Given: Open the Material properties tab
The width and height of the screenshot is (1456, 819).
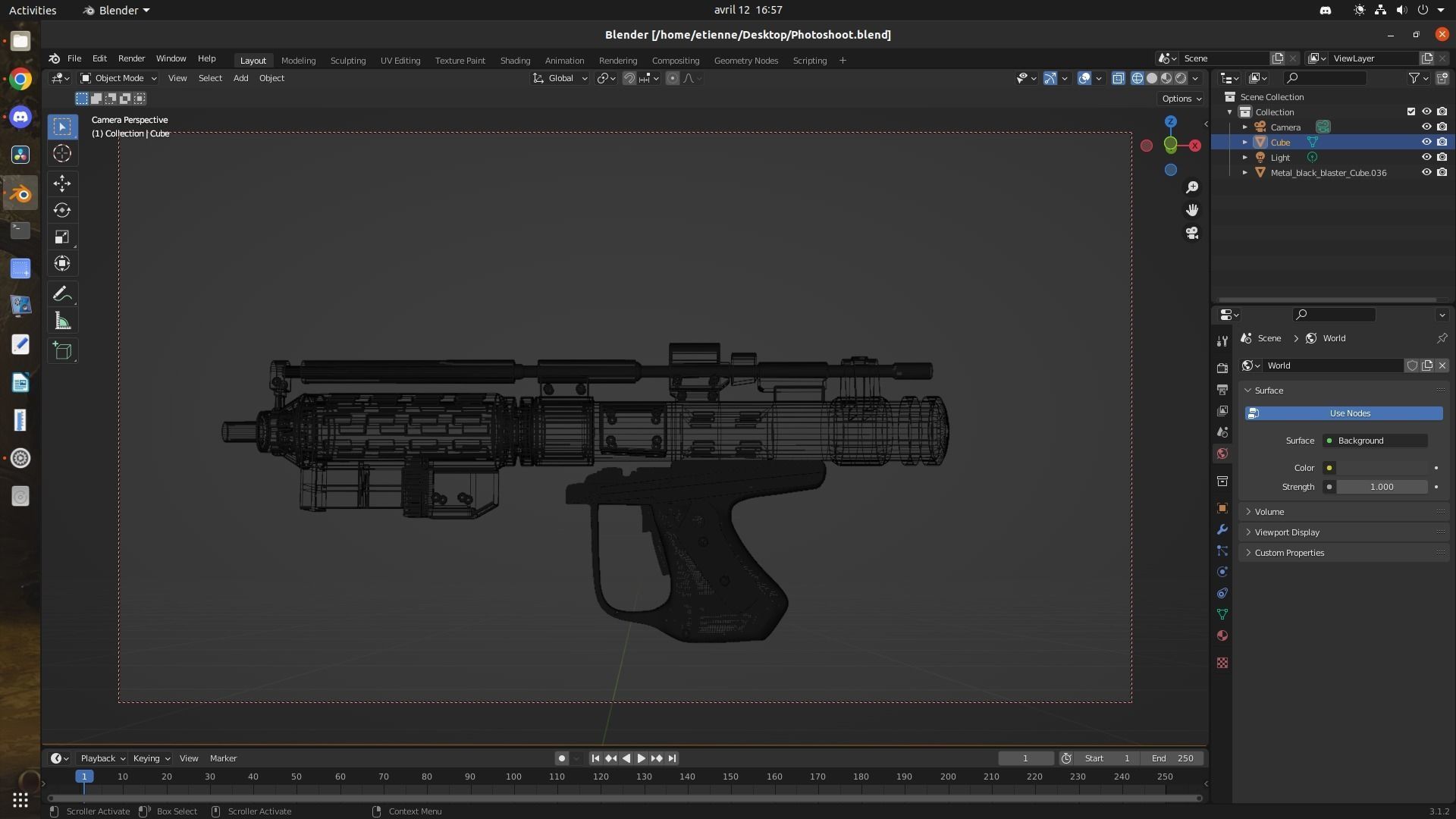Looking at the screenshot, I should [1222, 635].
